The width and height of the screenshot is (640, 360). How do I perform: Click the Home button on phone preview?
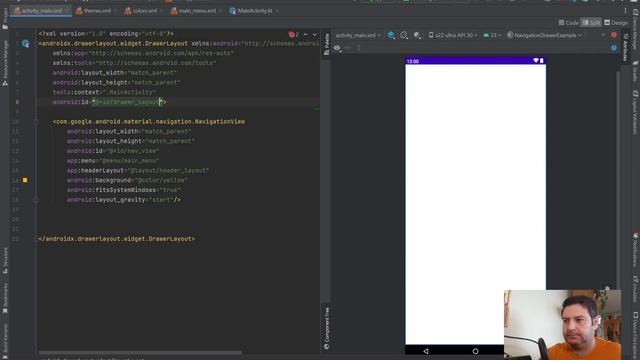[475, 351]
